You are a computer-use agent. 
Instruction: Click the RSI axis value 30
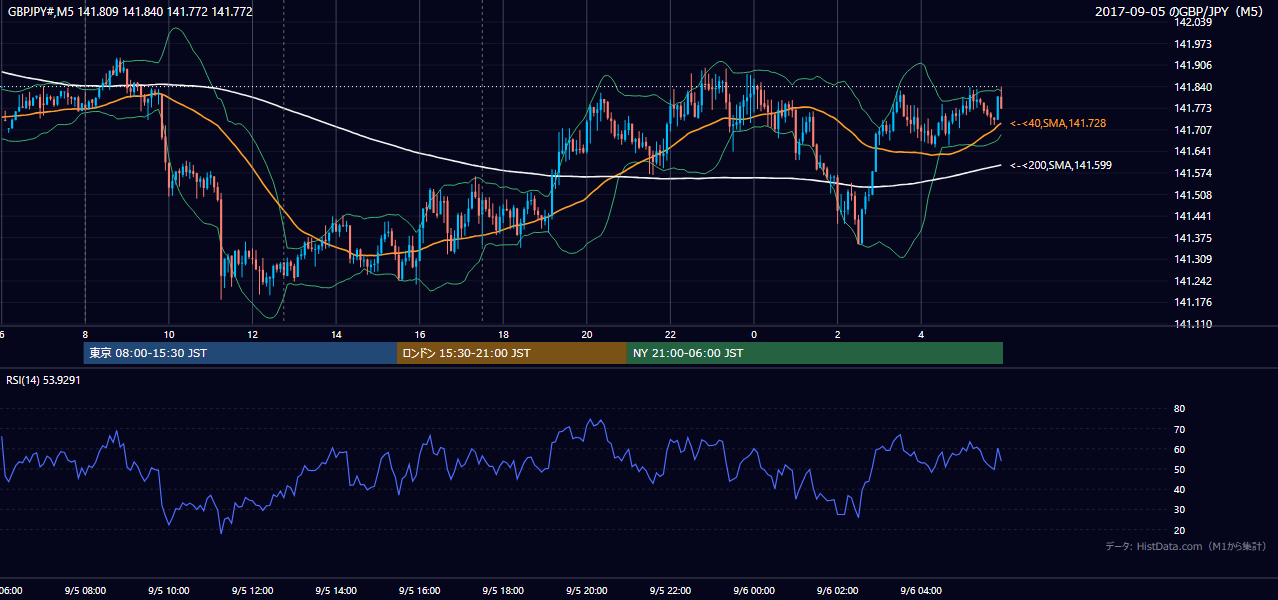tap(1180, 510)
